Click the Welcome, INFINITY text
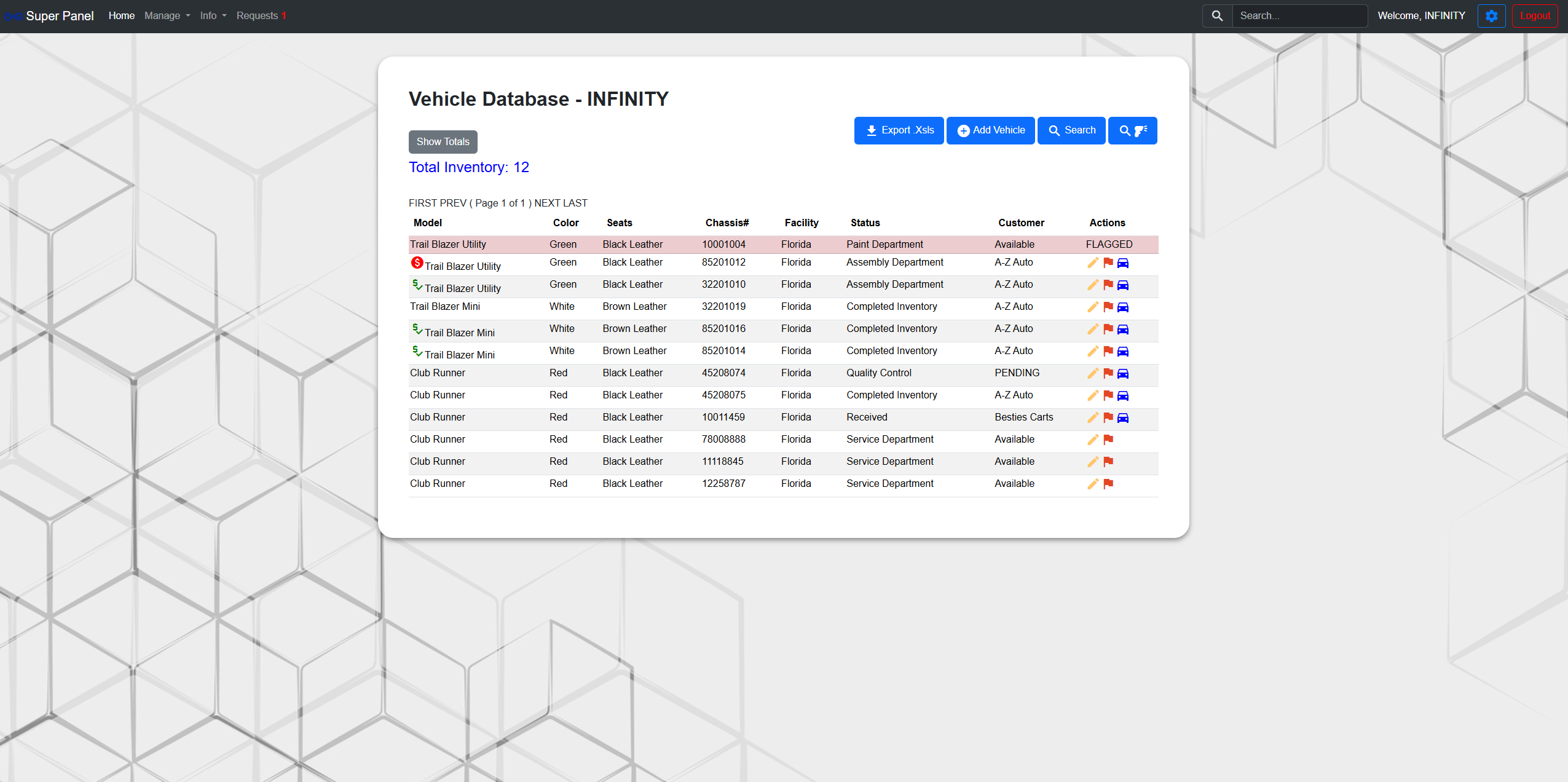This screenshot has width=1568, height=782. (1422, 16)
